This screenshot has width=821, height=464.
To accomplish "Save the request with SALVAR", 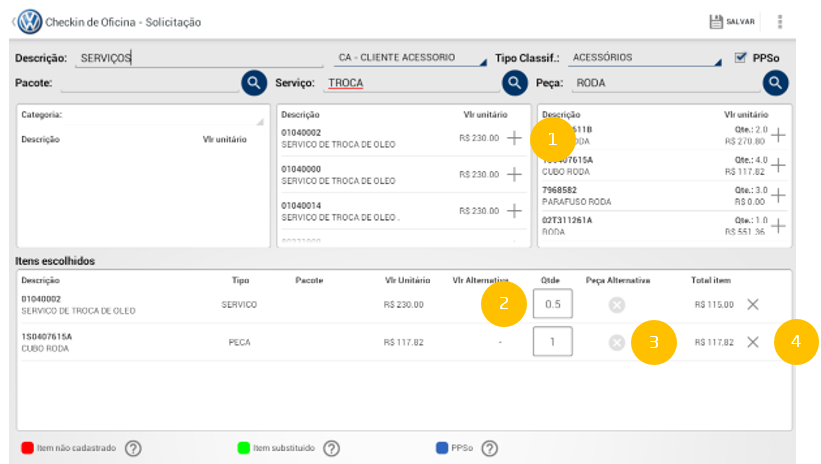I will pos(732,21).
